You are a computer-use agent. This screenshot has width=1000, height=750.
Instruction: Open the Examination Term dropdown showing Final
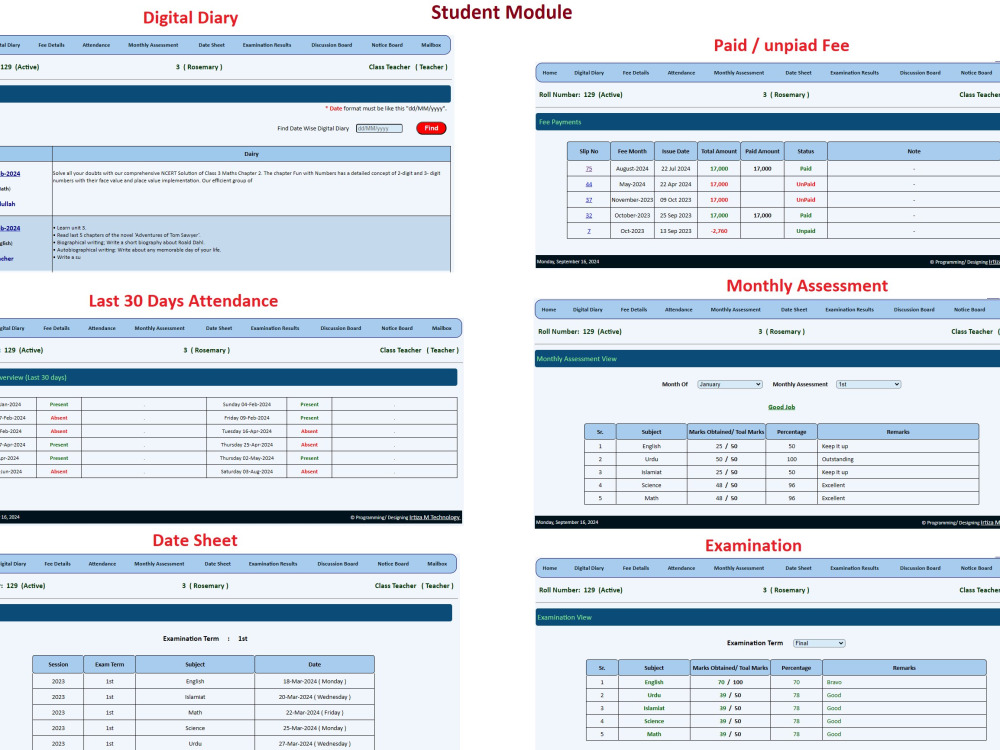point(819,642)
